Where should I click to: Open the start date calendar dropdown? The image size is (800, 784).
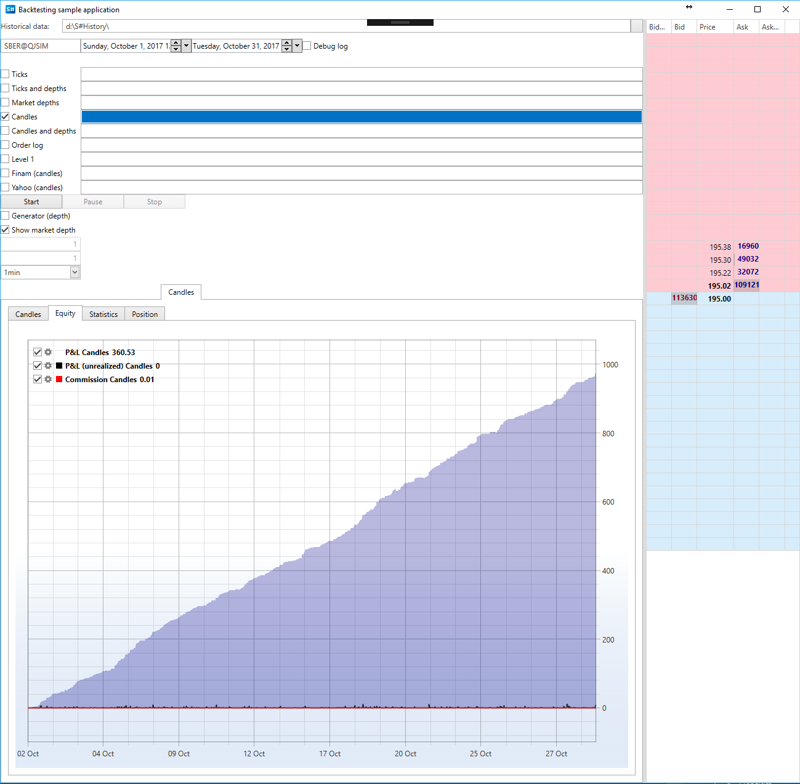pos(186,46)
